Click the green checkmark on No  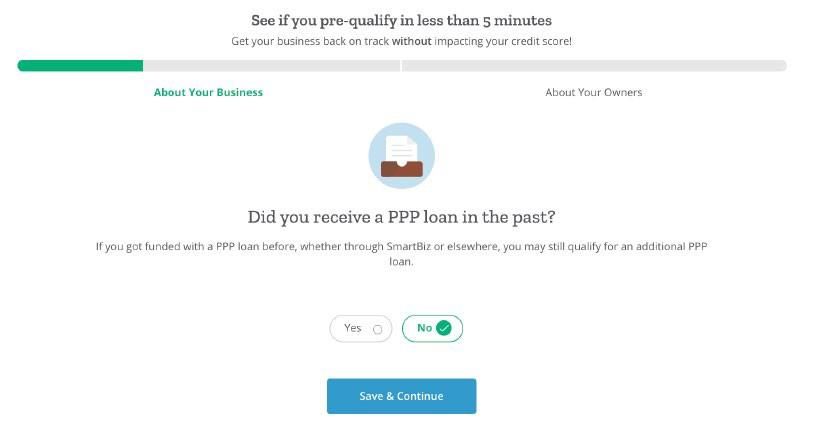pos(444,328)
